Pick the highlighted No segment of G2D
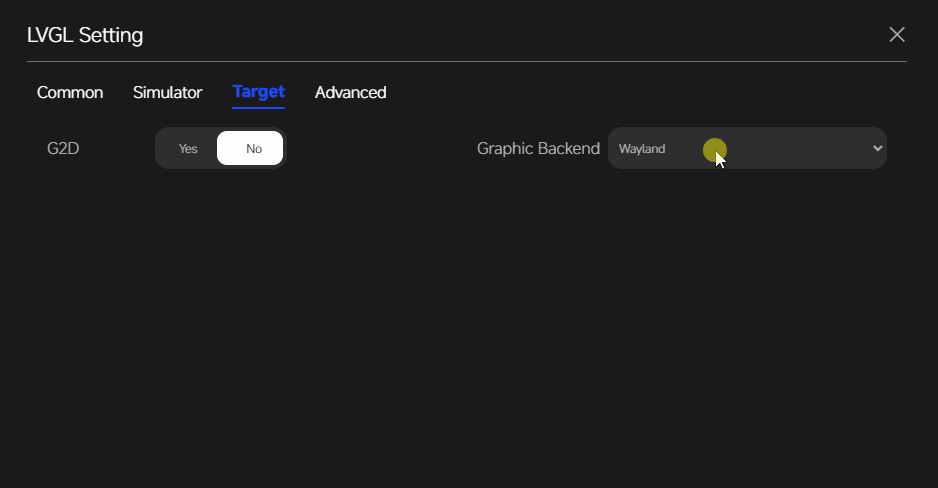This screenshot has width=938, height=488. (250, 148)
